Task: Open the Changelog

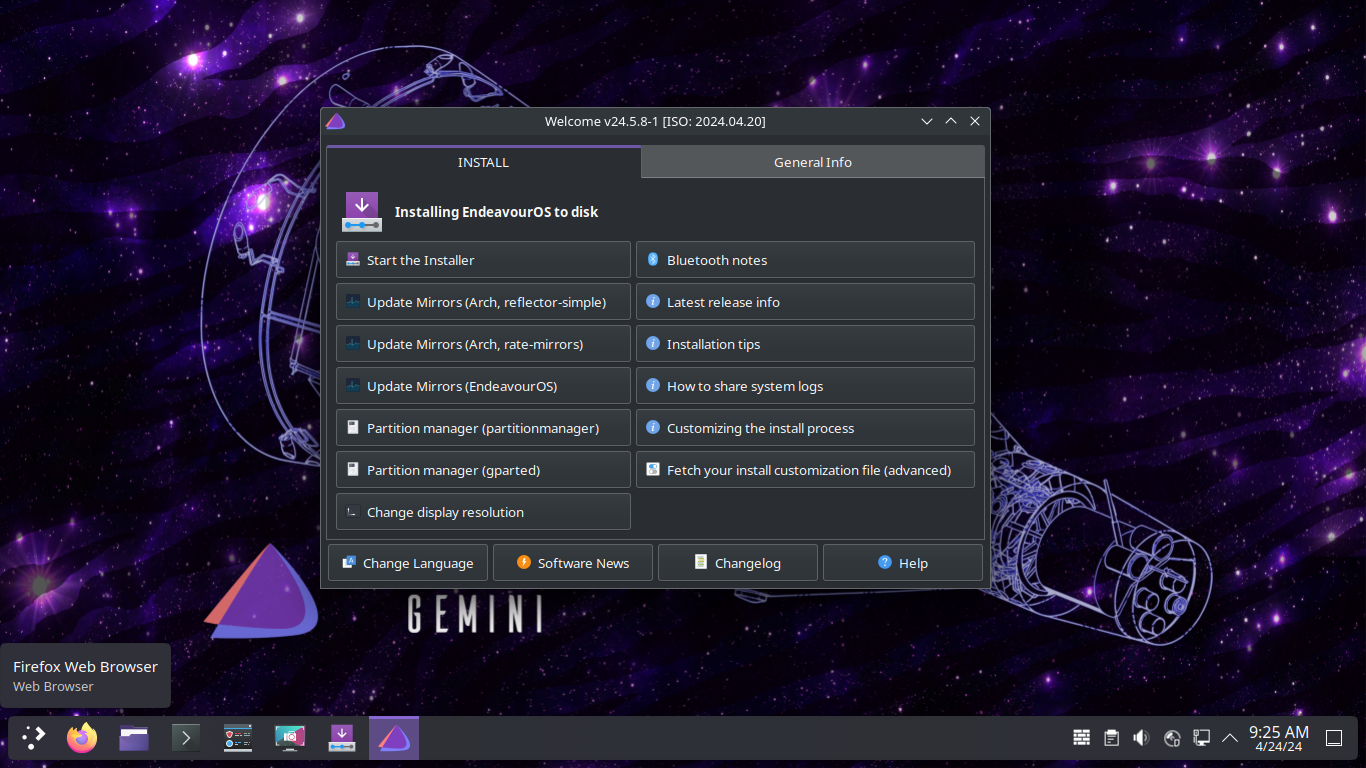Action: (738, 563)
